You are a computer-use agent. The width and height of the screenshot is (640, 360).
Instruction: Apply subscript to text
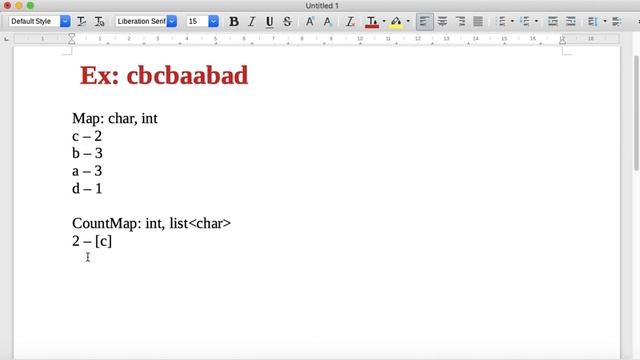328,21
